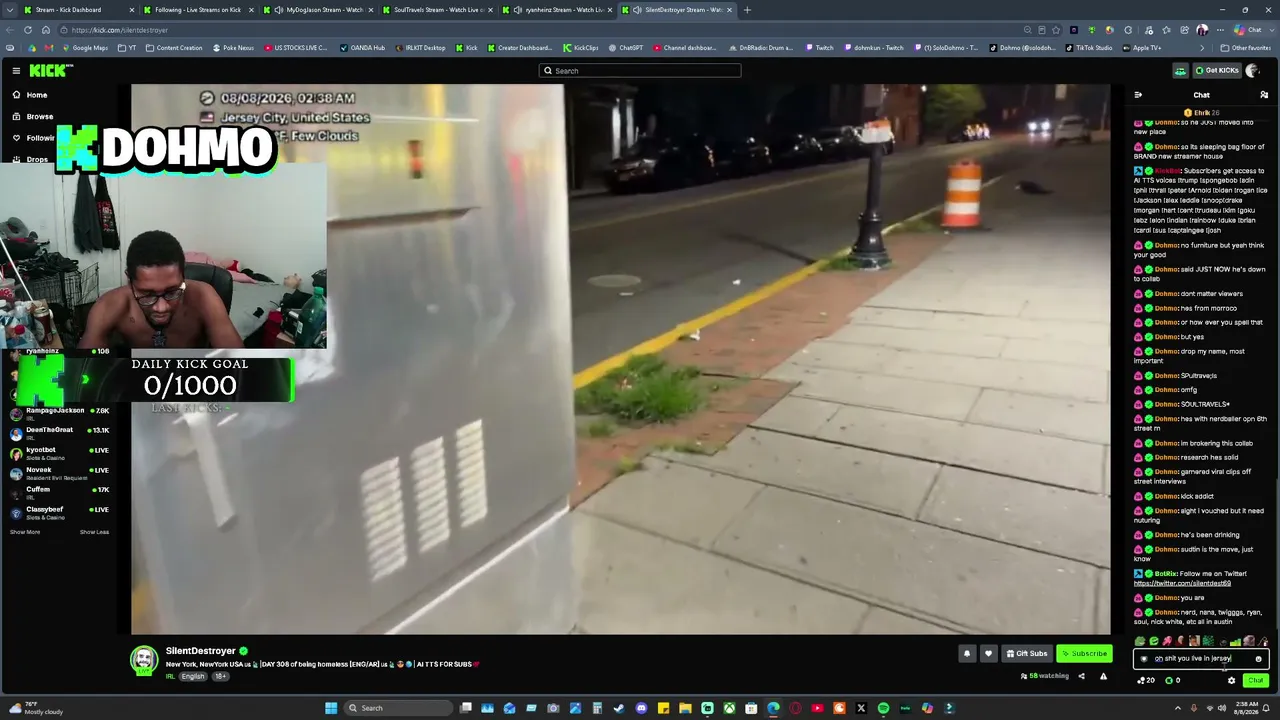Open Noveek channel in sidebar
The width and height of the screenshot is (1280, 720).
point(60,472)
